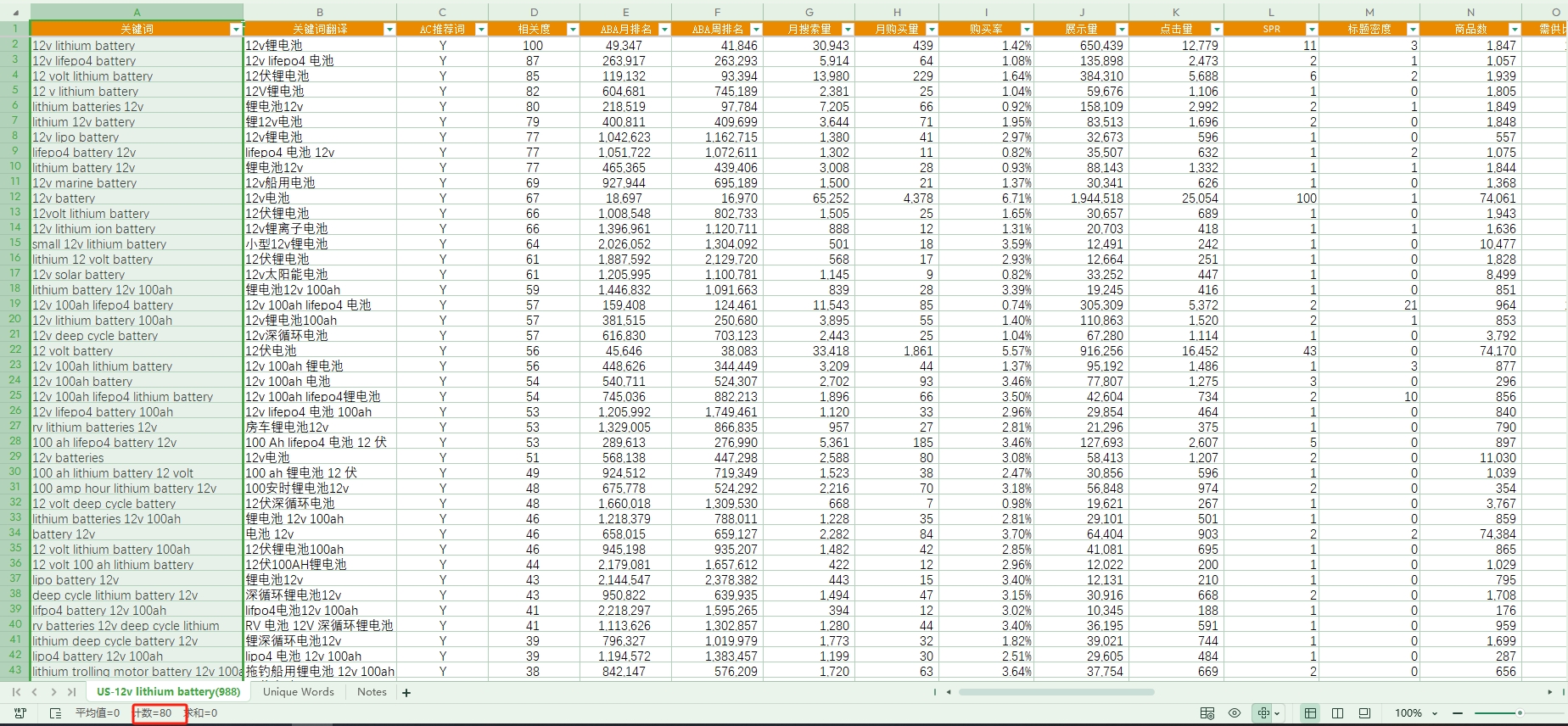This screenshot has width=1568, height=726.
Task: Select cell '房车锂电池12v'
Action: [320, 427]
